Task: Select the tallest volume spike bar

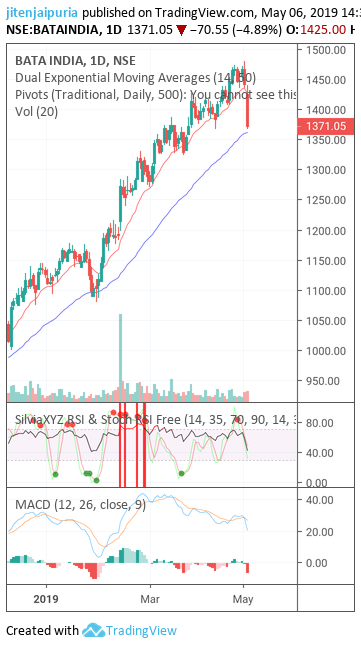Action: pos(121,358)
